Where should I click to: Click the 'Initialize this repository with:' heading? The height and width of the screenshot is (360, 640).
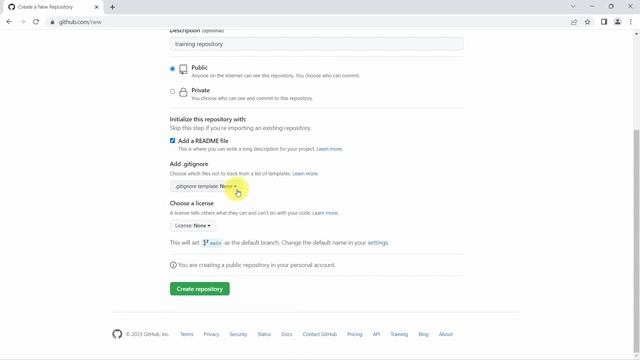tap(208, 119)
